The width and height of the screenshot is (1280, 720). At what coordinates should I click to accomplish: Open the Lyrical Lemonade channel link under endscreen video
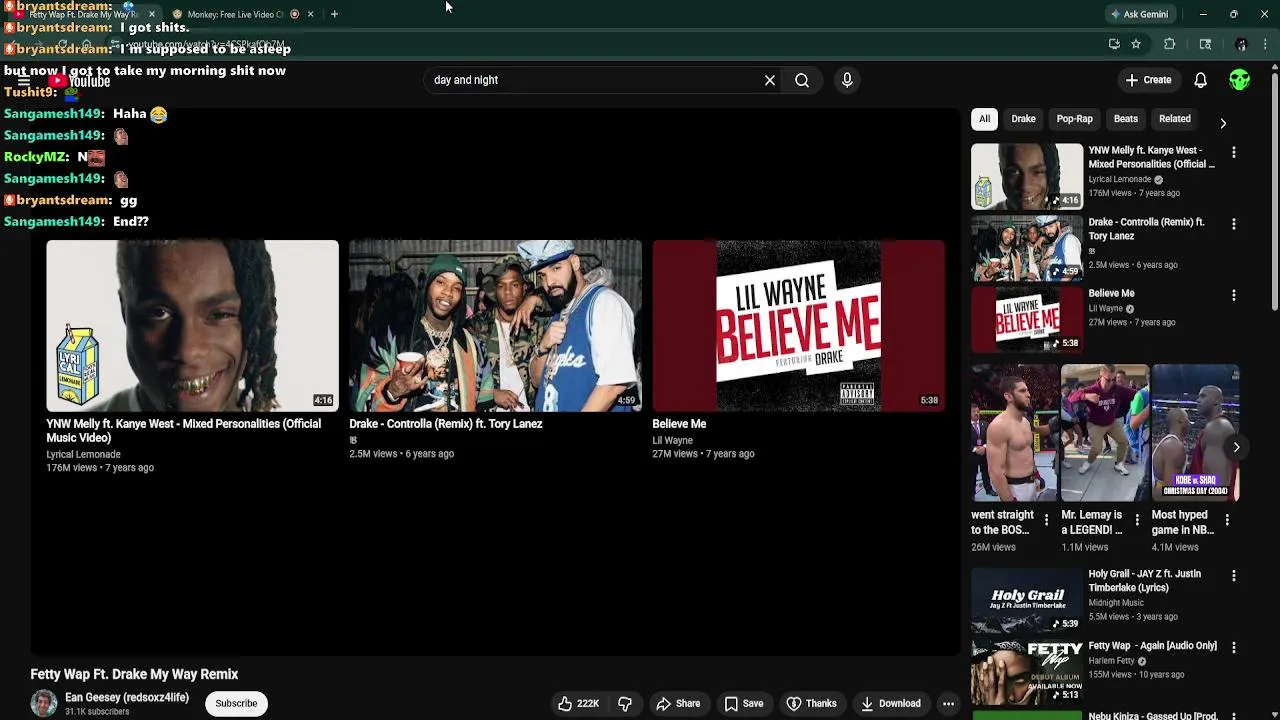coord(83,454)
